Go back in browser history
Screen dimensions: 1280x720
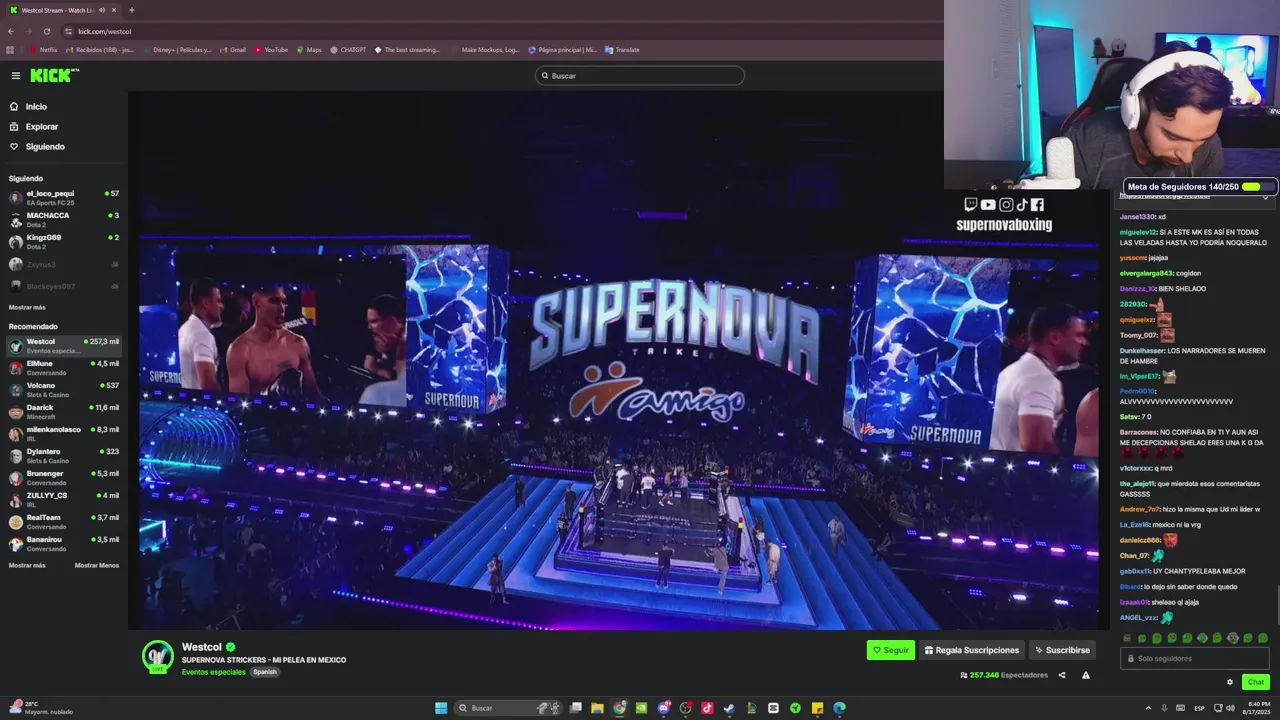[11, 31]
